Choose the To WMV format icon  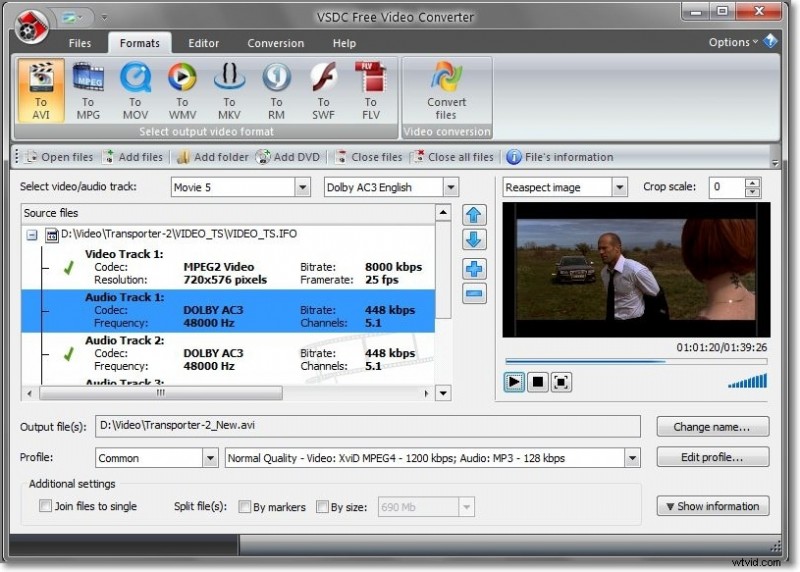tap(182, 91)
